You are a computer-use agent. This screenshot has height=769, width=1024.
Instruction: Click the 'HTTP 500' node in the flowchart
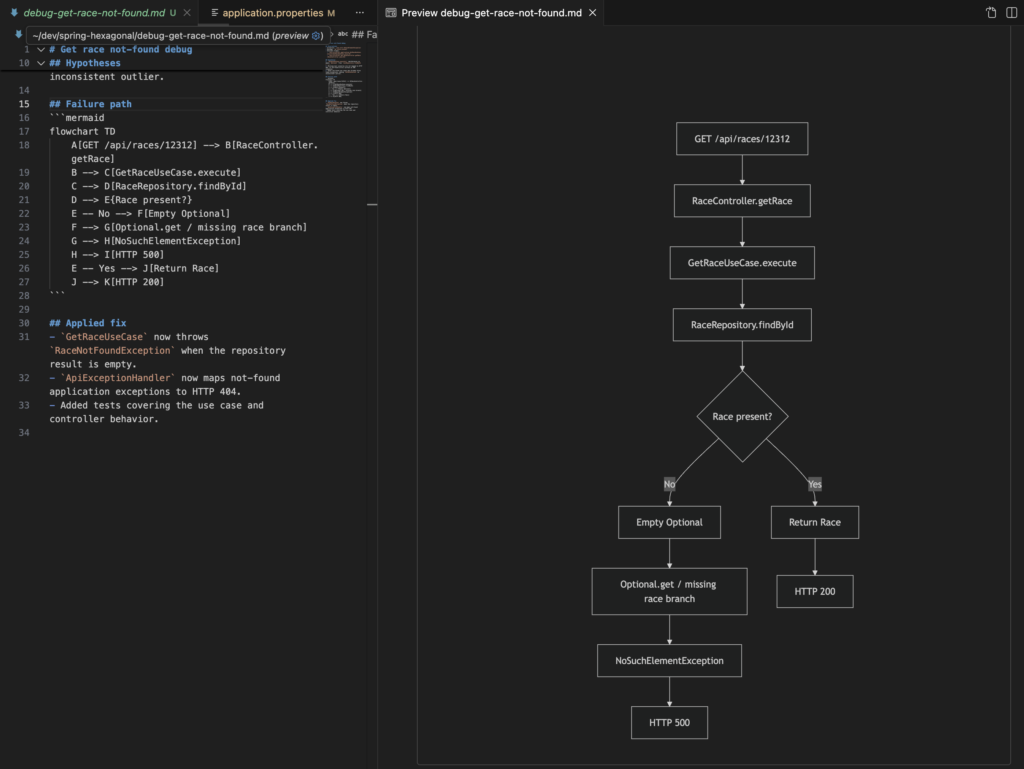click(669, 722)
